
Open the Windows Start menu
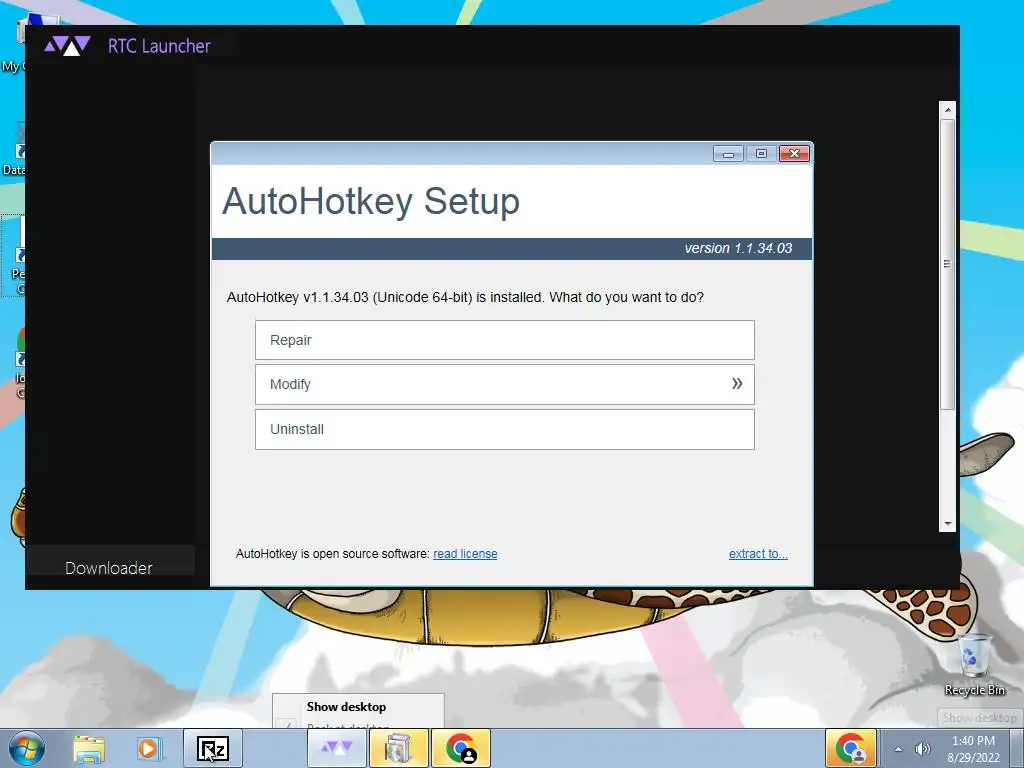(27, 748)
